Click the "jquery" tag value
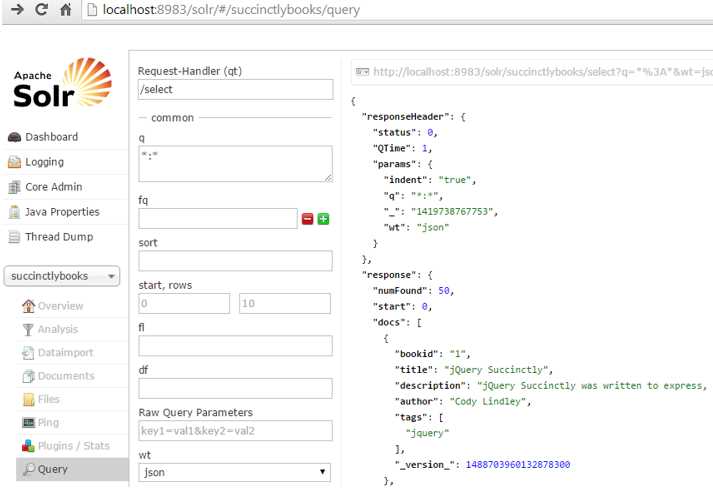The height and width of the screenshot is (492, 713). tap(427, 433)
